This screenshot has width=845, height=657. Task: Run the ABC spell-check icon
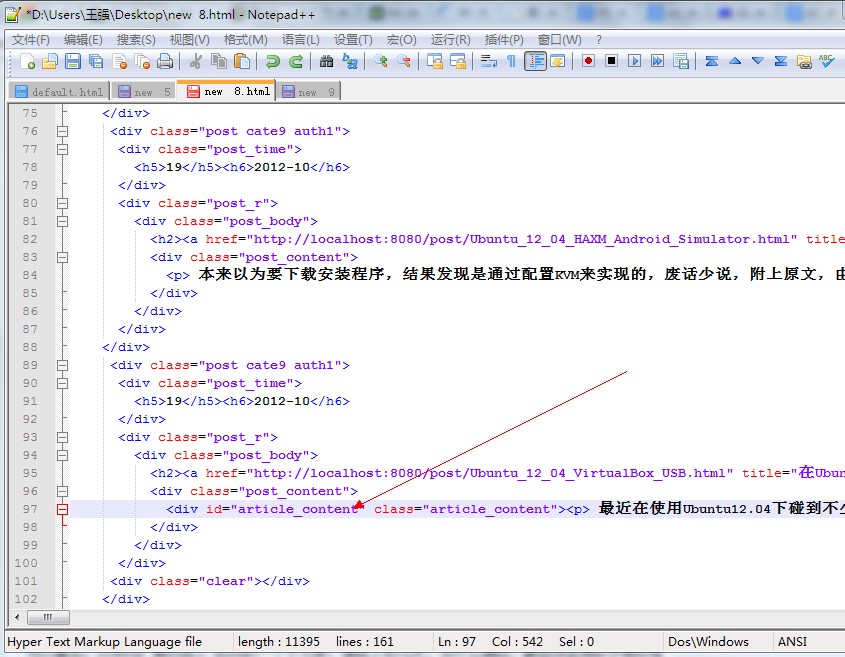(x=827, y=61)
